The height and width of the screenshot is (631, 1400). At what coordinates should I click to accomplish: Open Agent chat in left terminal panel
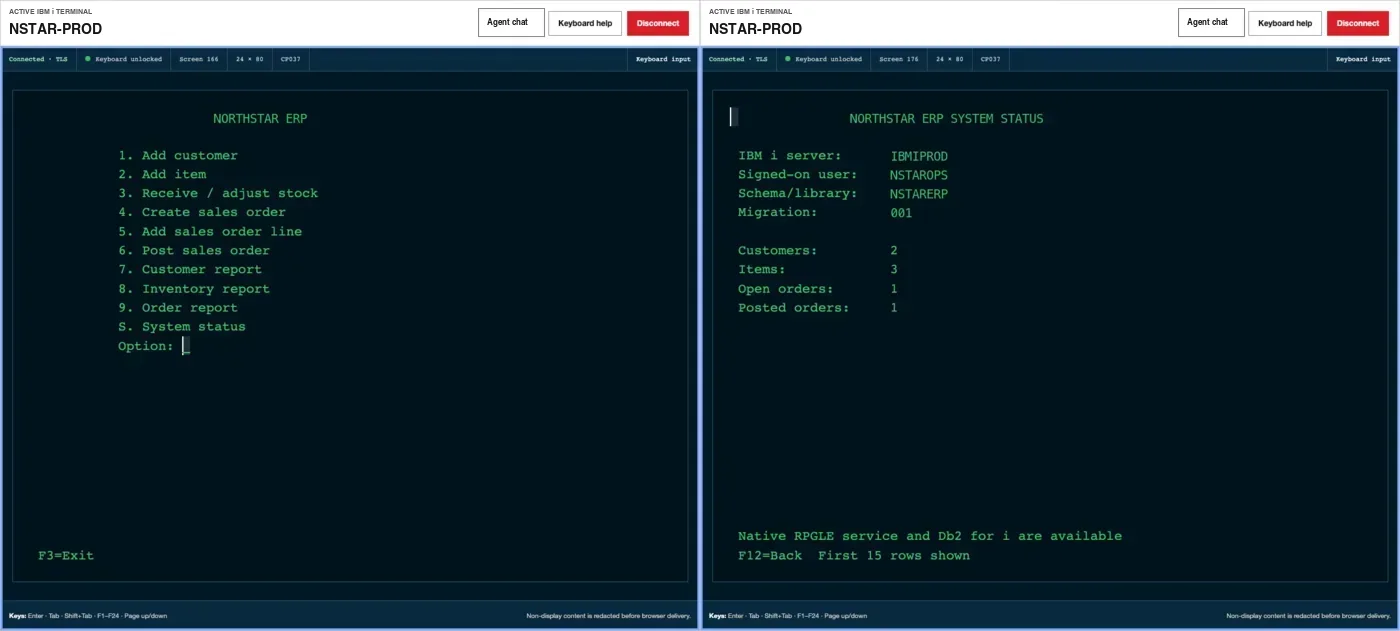511,22
